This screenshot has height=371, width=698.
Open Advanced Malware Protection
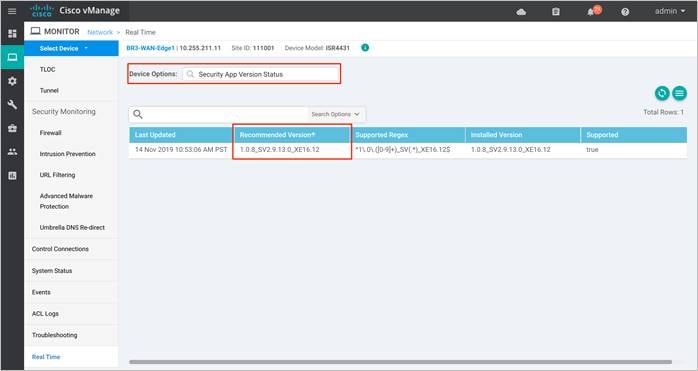tap(66, 201)
